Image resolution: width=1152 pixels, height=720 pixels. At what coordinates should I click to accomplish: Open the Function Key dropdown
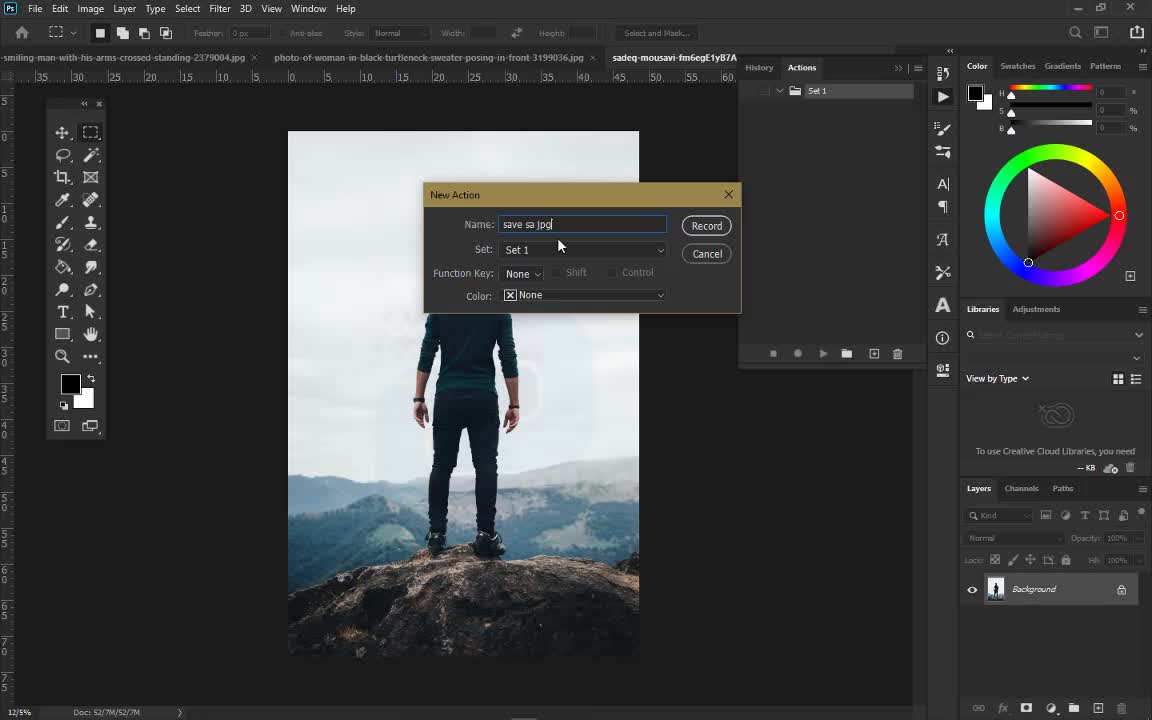point(522,274)
